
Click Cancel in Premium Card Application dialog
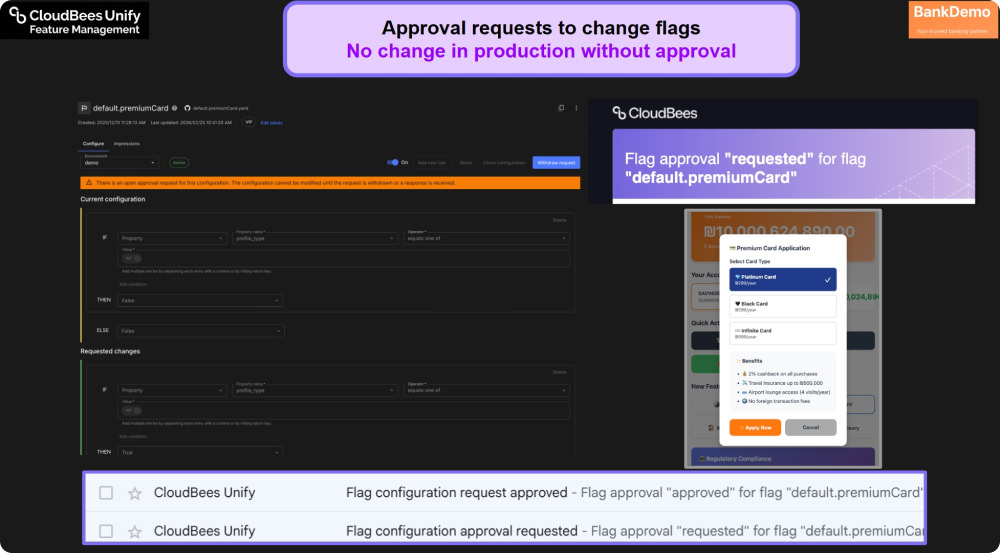point(811,427)
